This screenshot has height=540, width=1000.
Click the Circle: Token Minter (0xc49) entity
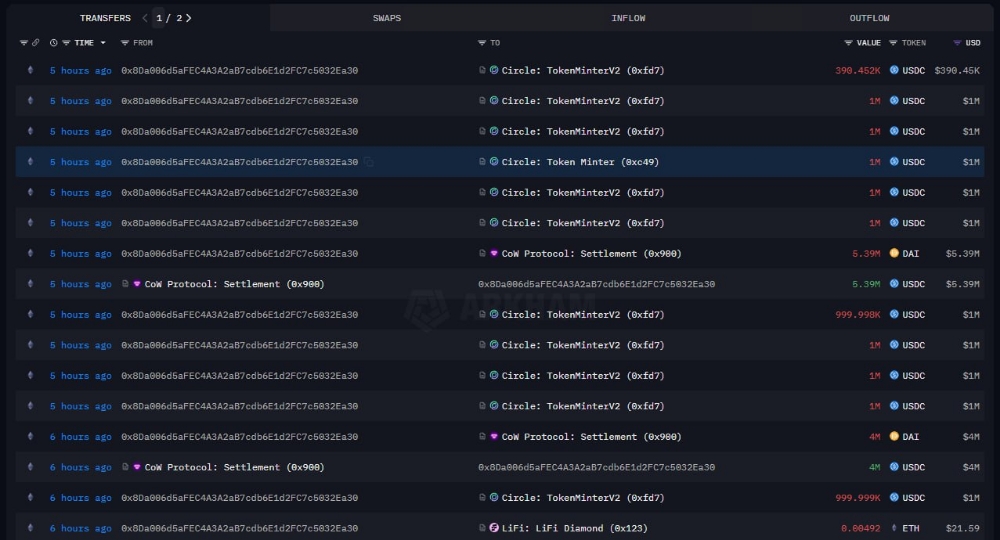pos(580,162)
